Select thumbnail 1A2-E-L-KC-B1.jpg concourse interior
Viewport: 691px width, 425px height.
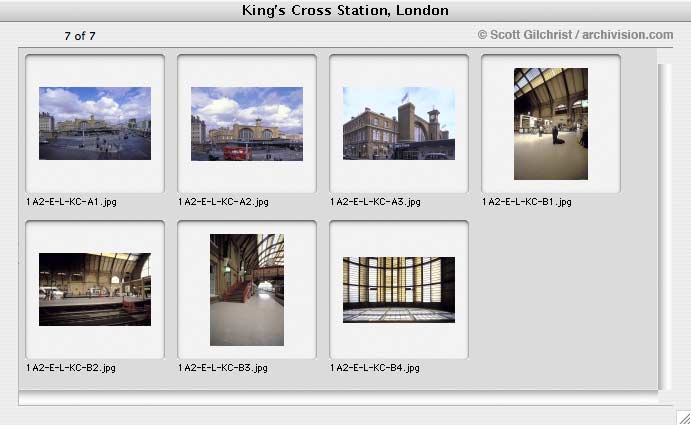pyautogui.click(x=551, y=123)
